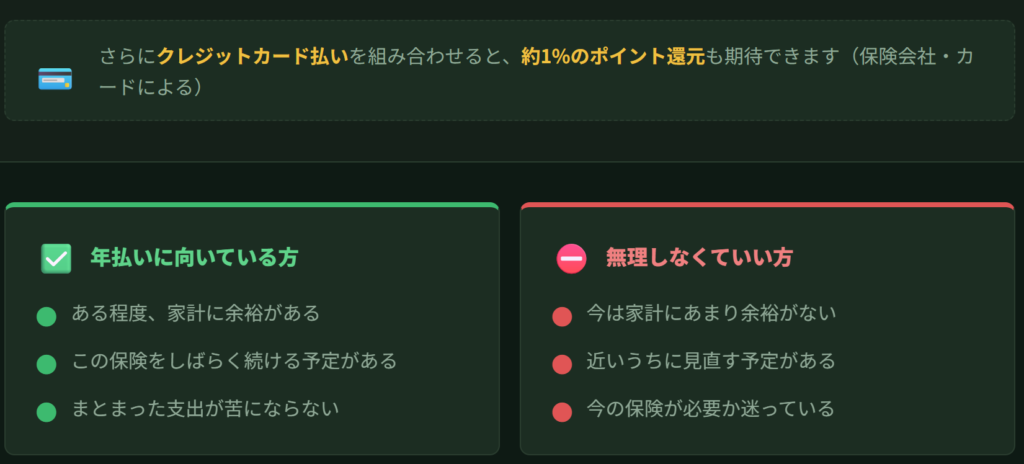Viewport: 1024px width, 464px height.
Task: Click the 今の保険が必要か迷っている text
Action: [711, 408]
